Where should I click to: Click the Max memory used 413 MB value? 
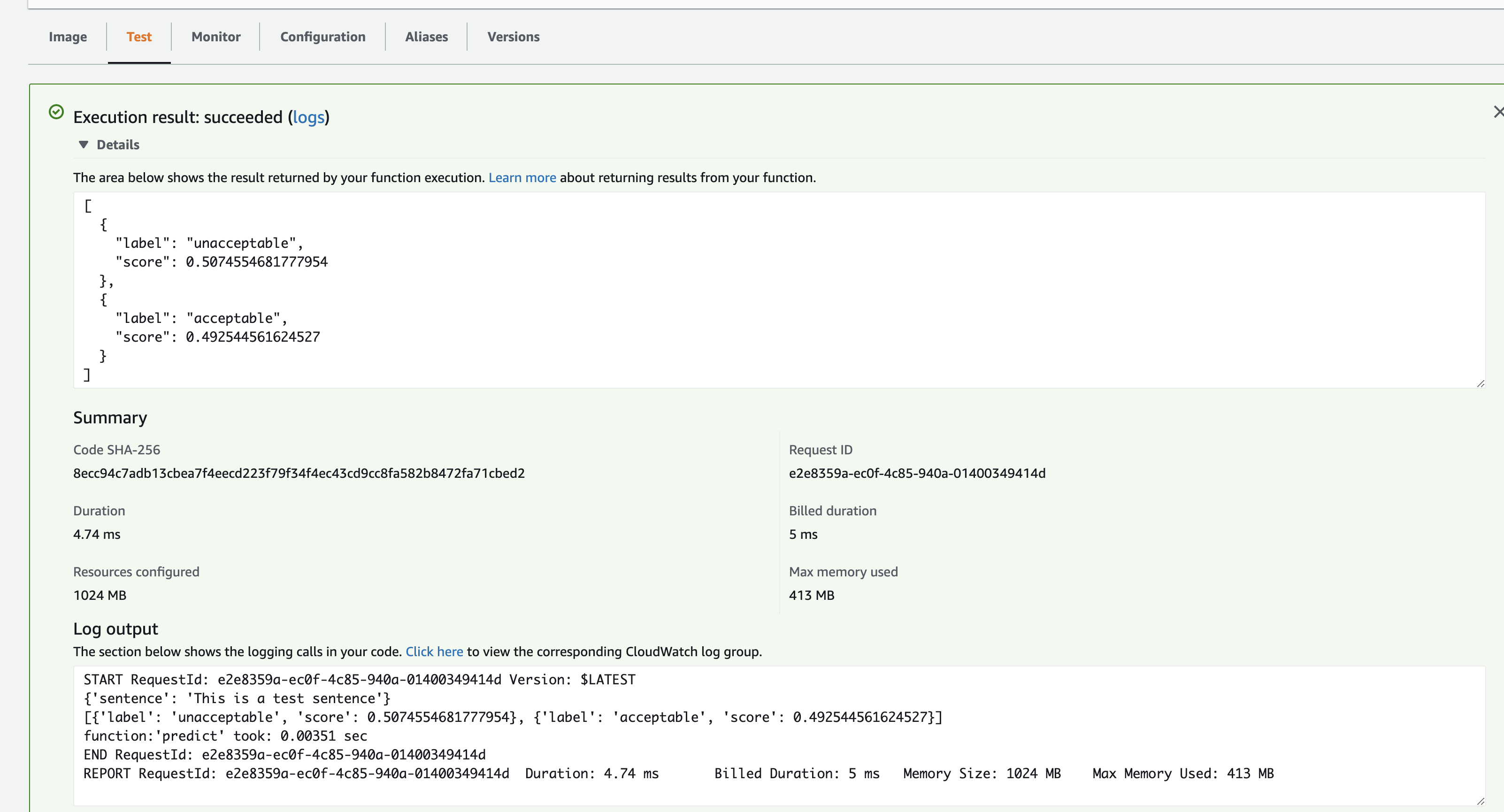(x=811, y=596)
